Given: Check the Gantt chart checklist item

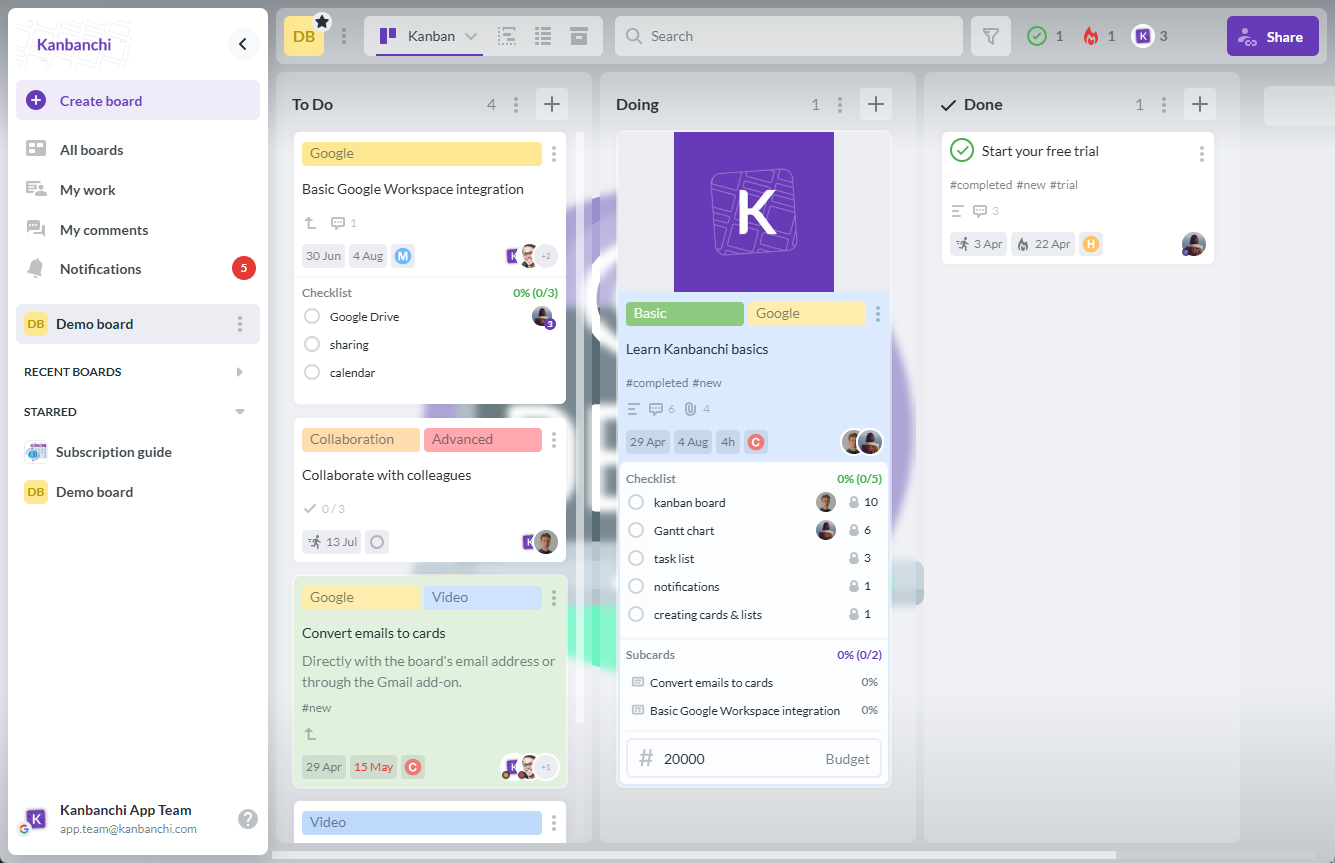Looking at the screenshot, I should click(x=636, y=530).
